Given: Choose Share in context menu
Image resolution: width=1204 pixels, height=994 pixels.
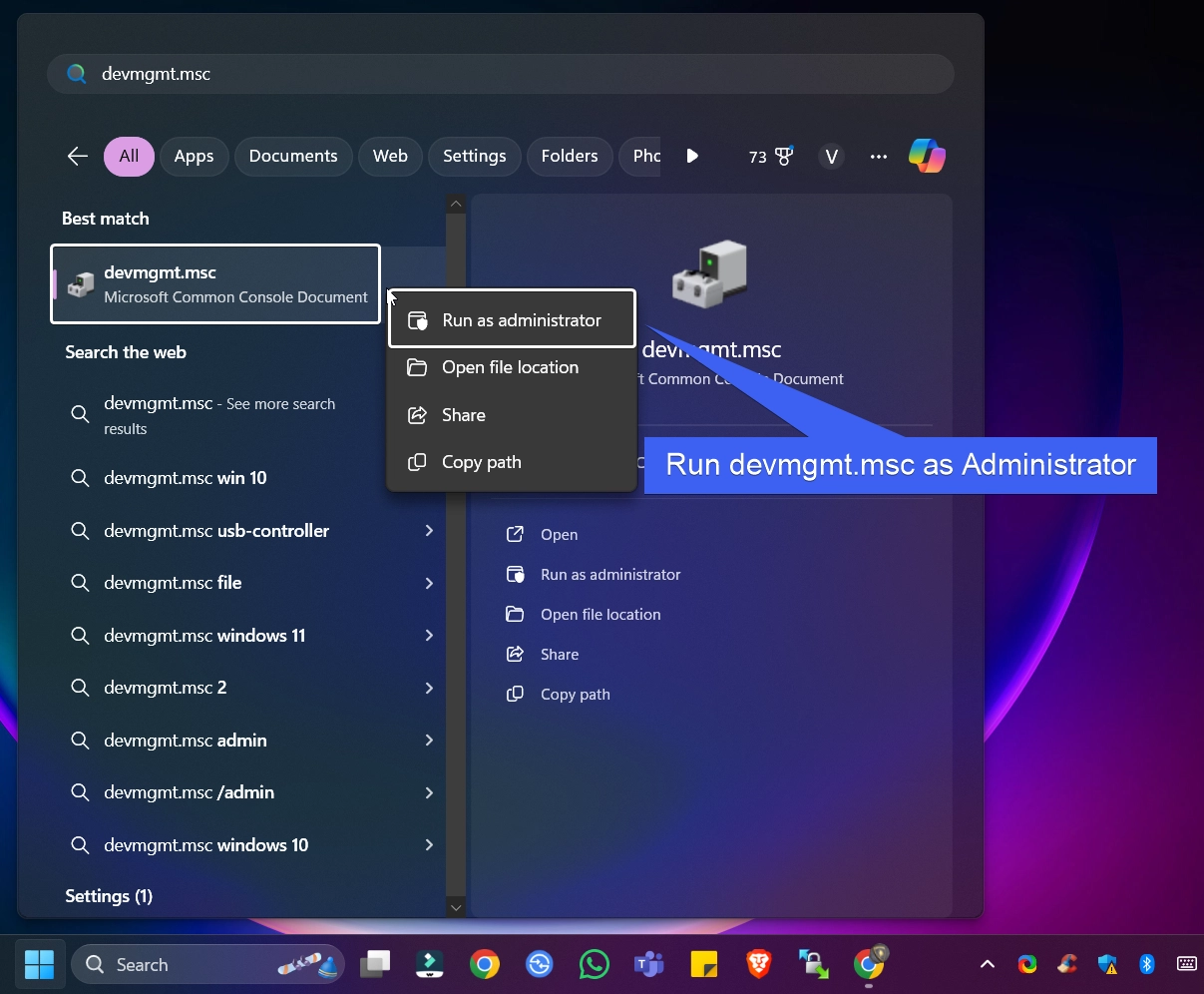Looking at the screenshot, I should (512, 415).
